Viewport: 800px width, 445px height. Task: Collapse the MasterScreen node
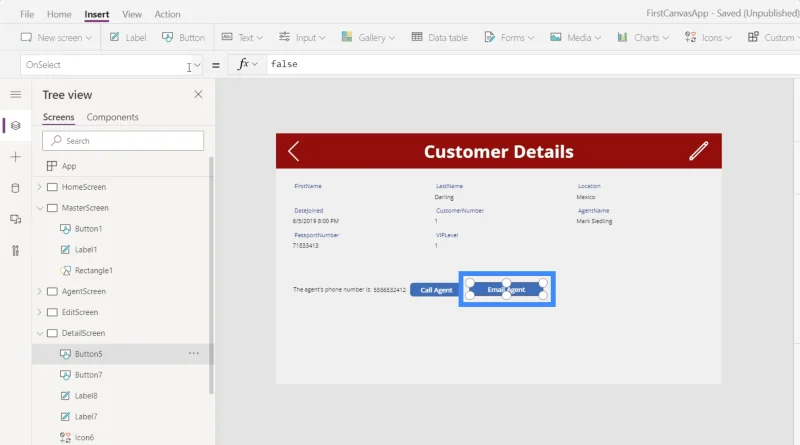tap(39, 208)
